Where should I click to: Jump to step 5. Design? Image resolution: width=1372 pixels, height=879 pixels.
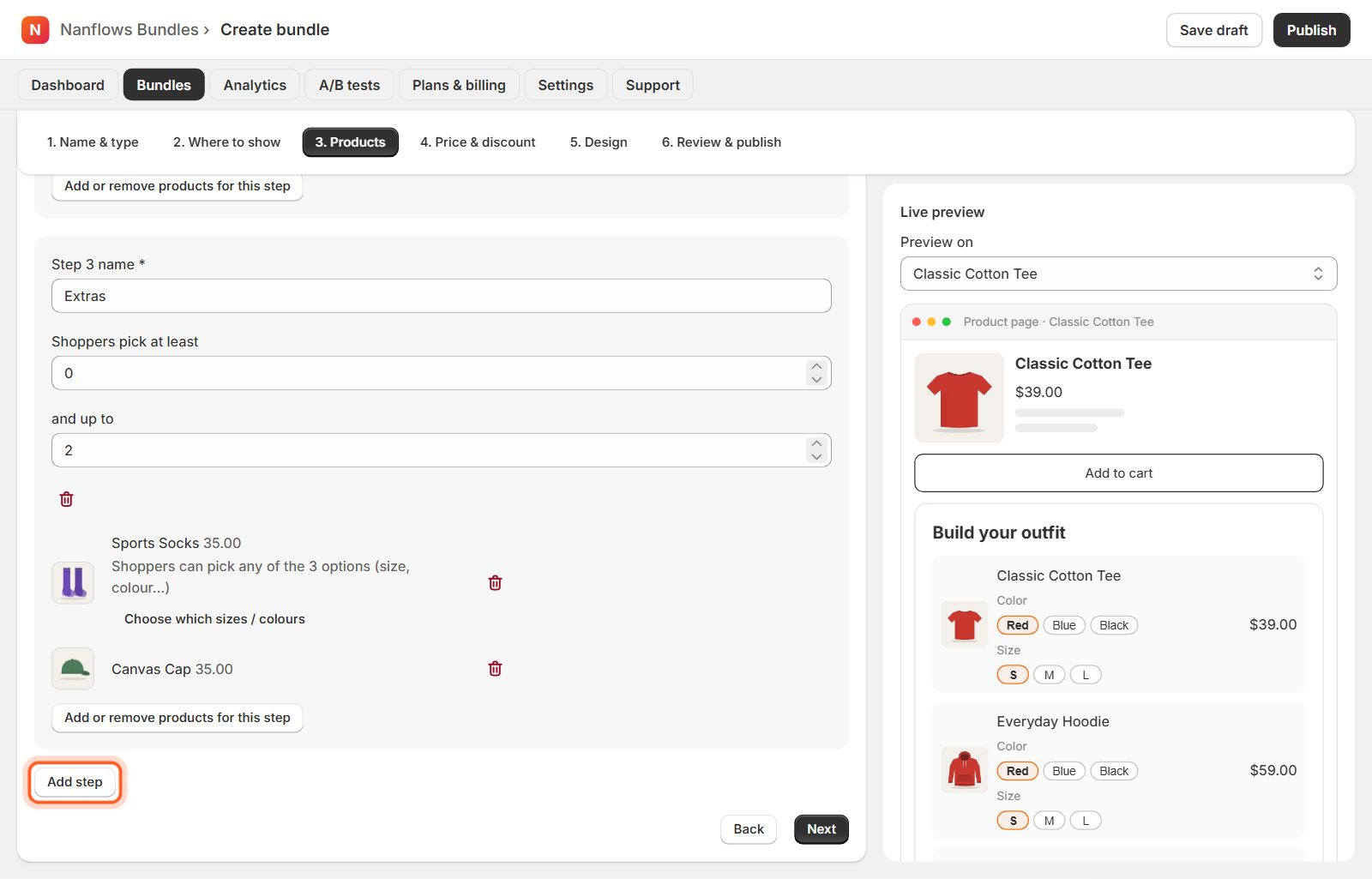tap(599, 142)
